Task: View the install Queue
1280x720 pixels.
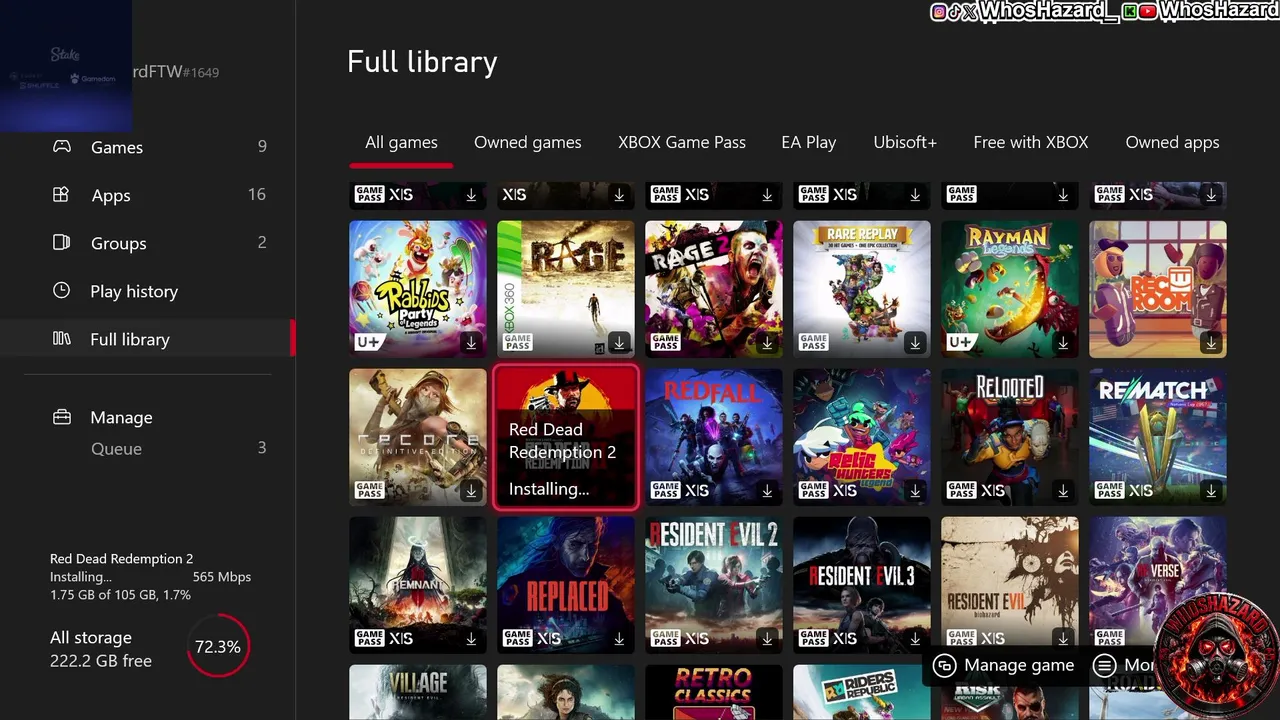Action: 148,449
